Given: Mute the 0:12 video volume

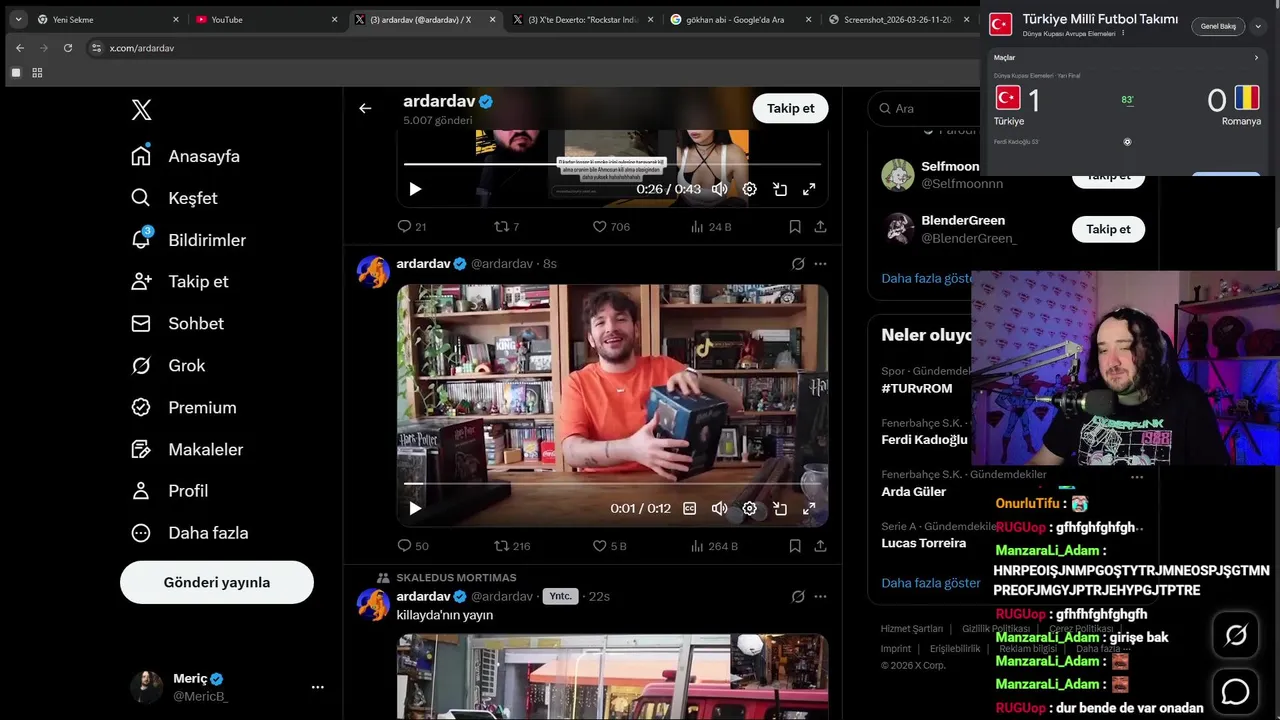Looking at the screenshot, I should [x=719, y=508].
